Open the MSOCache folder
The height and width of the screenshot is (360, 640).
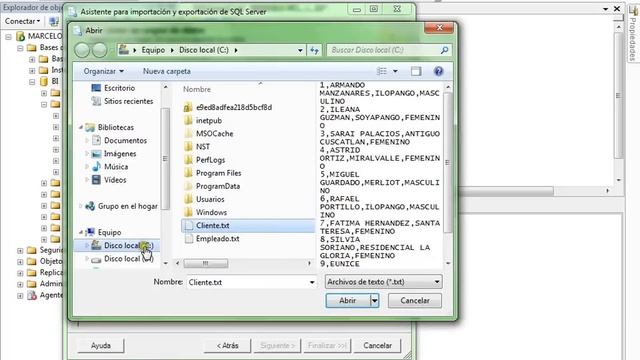[214, 134]
